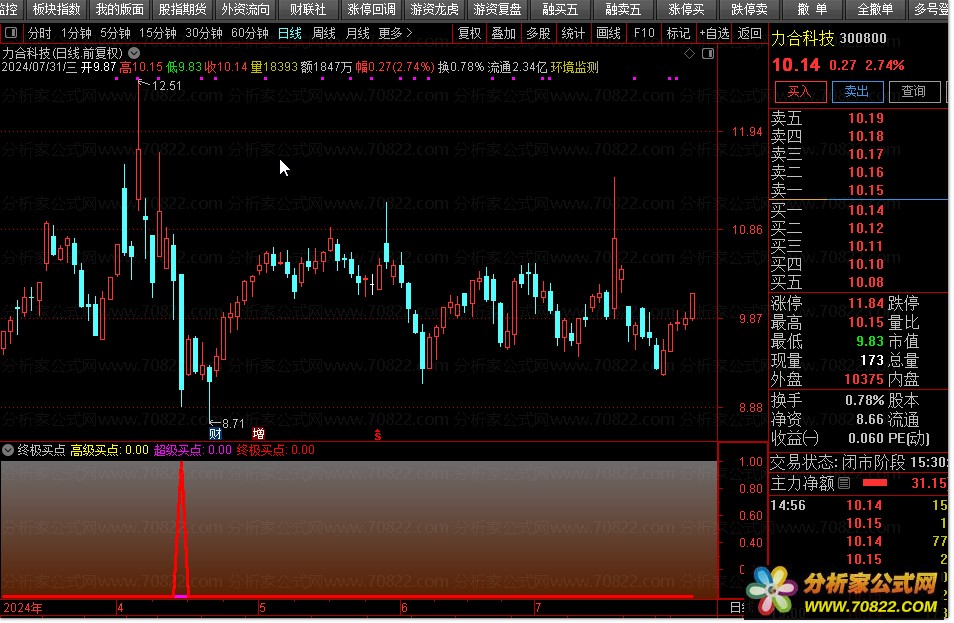Open 统计 statistics tool

(573, 33)
